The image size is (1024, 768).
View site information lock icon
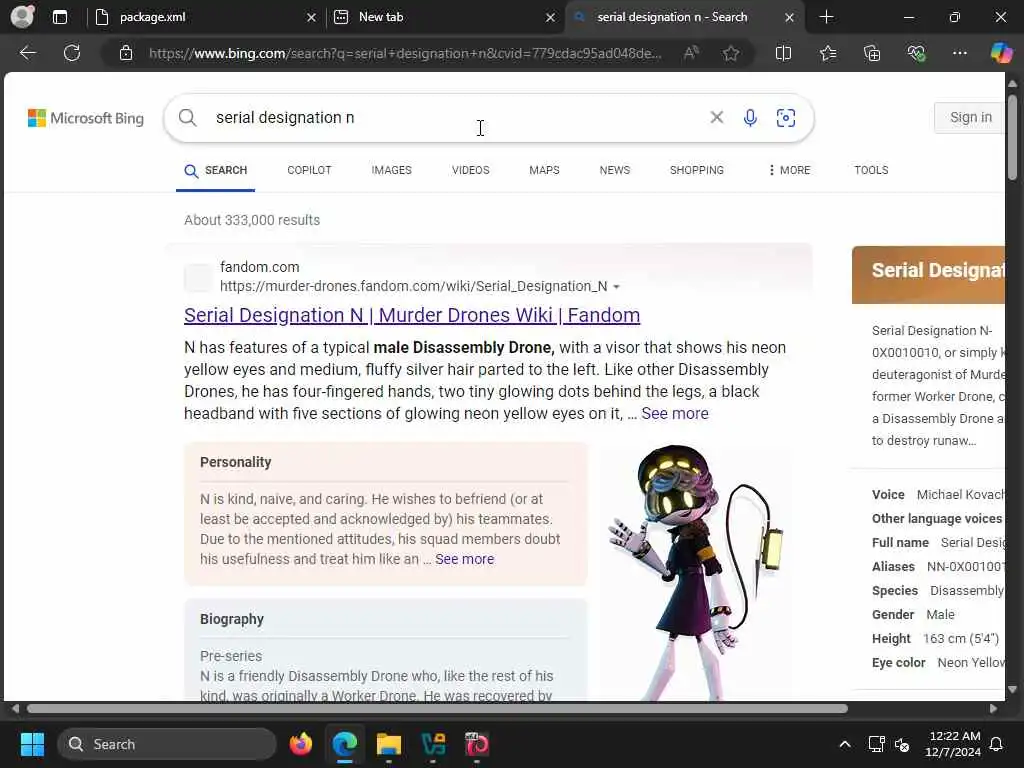(x=126, y=53)
